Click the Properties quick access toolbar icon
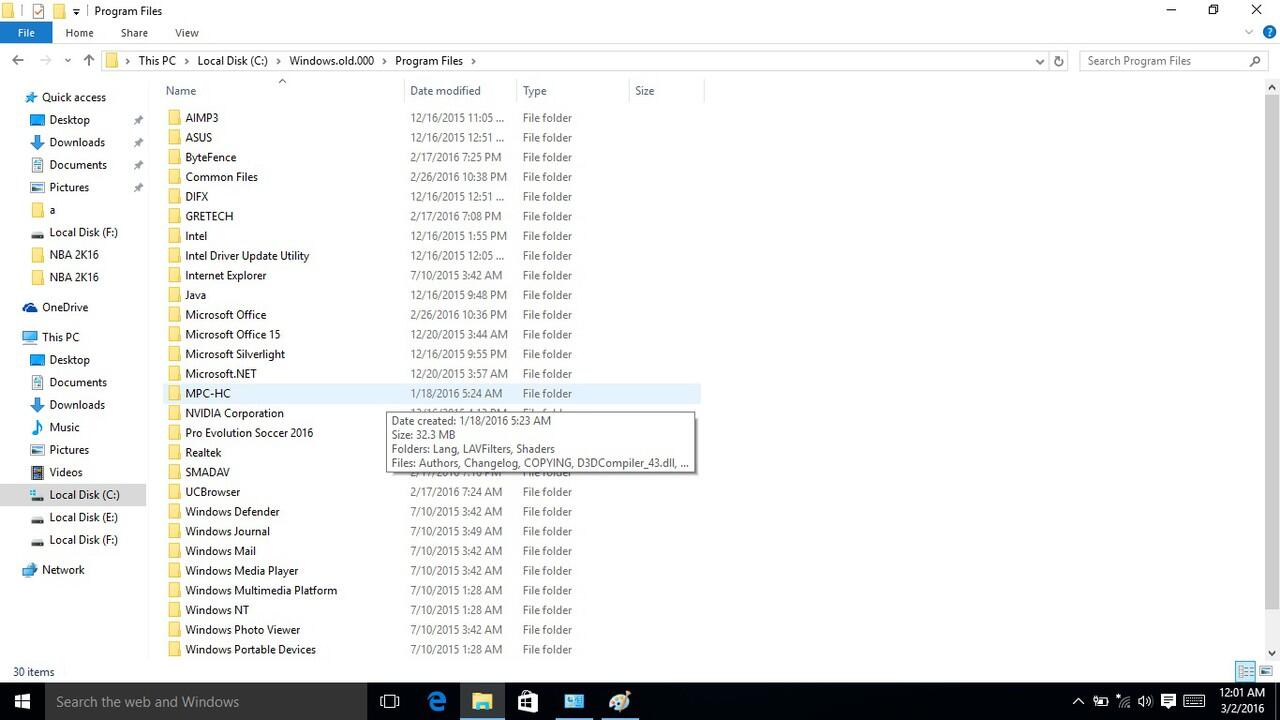The height and width of the screenshot is (720, 1280). pyautogui.click(x=38, y=11)
